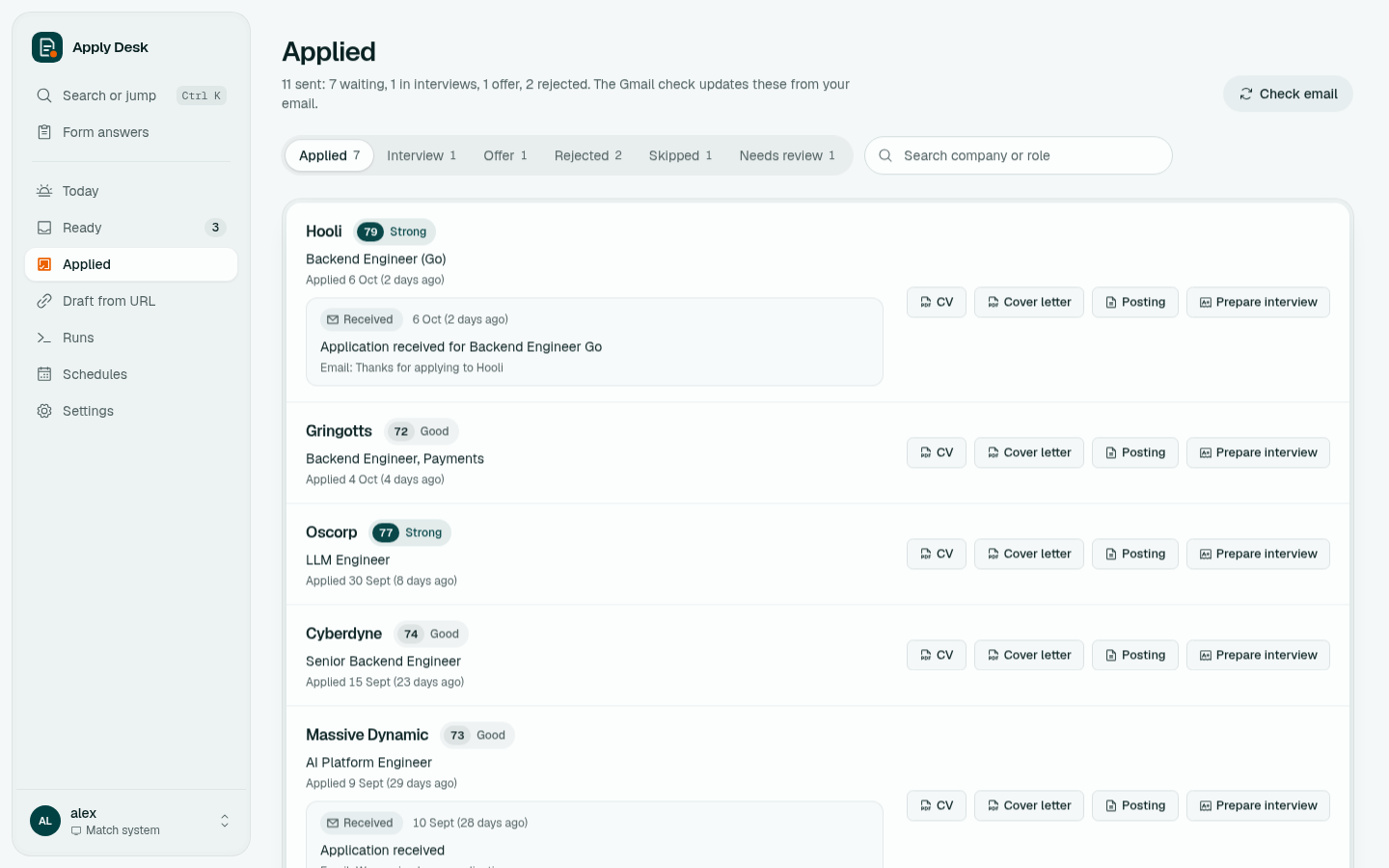Click the Cyberdyne 74 Good match badge
The height and width of the screenshot is (868, 1389).
431,634
